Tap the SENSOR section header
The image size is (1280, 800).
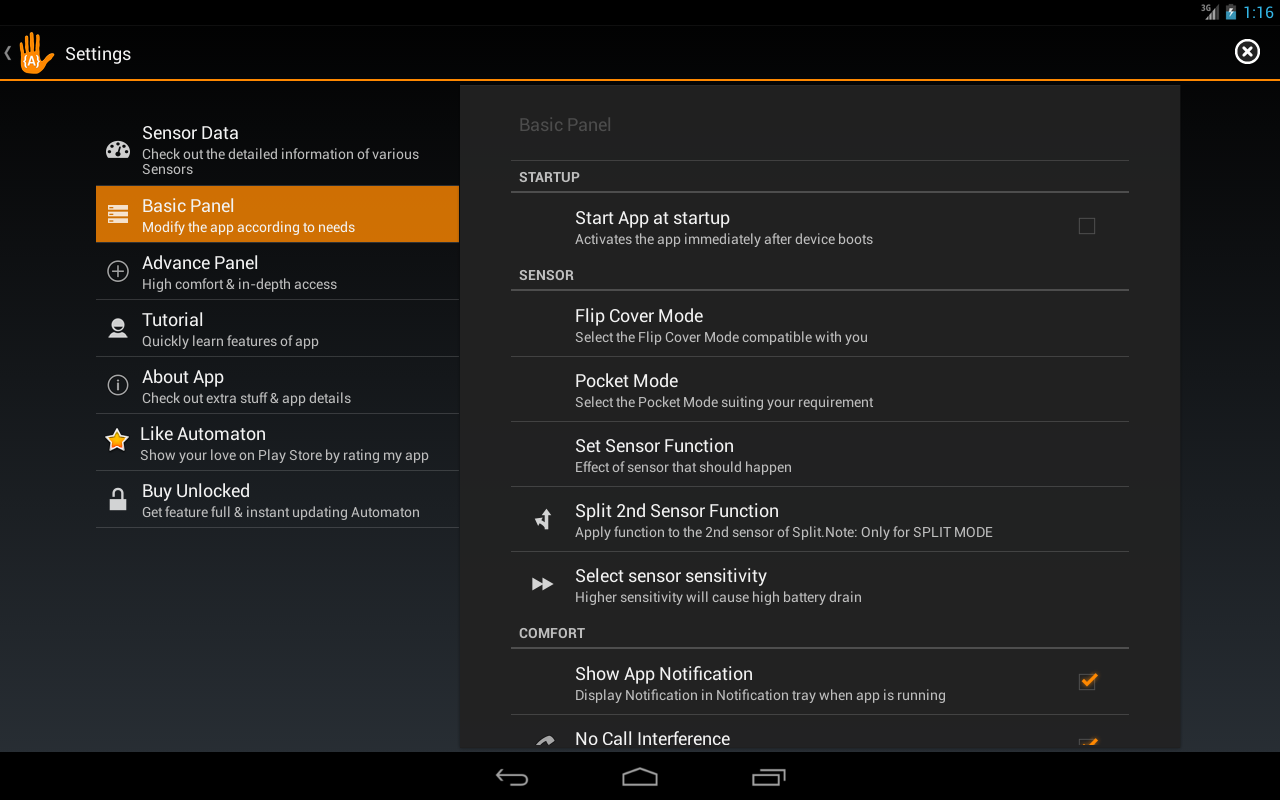click(x=546, y=275)
